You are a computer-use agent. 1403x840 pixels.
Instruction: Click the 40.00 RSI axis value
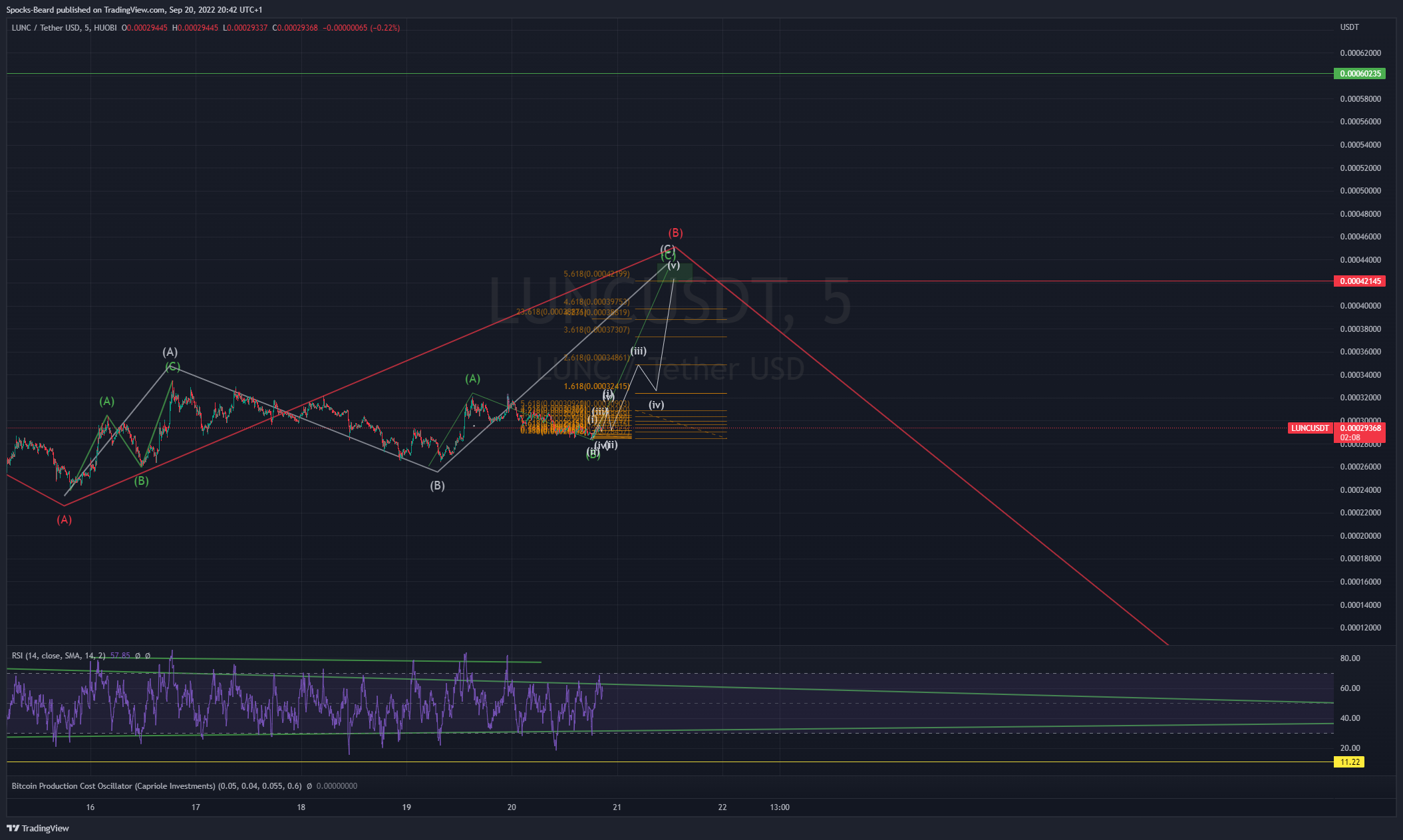pos(1350,718)
